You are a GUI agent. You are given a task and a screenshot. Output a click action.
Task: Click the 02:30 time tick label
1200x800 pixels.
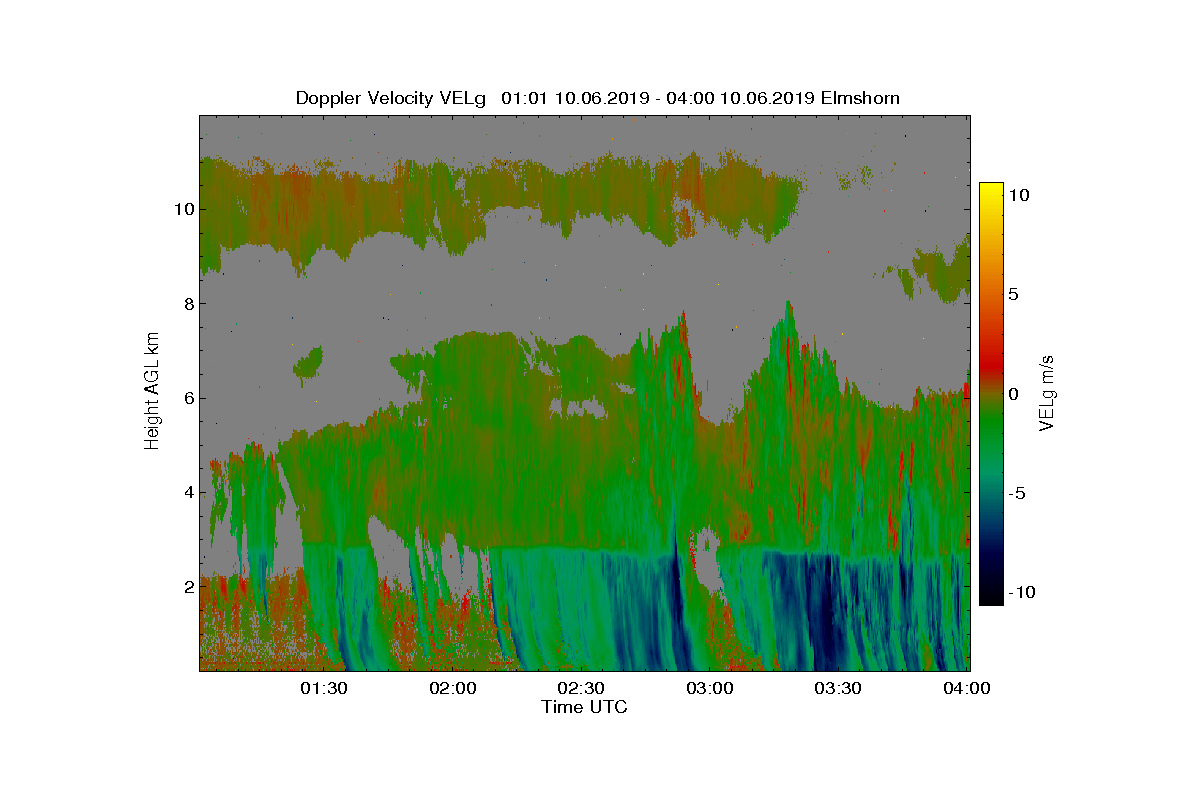[583, 689]
